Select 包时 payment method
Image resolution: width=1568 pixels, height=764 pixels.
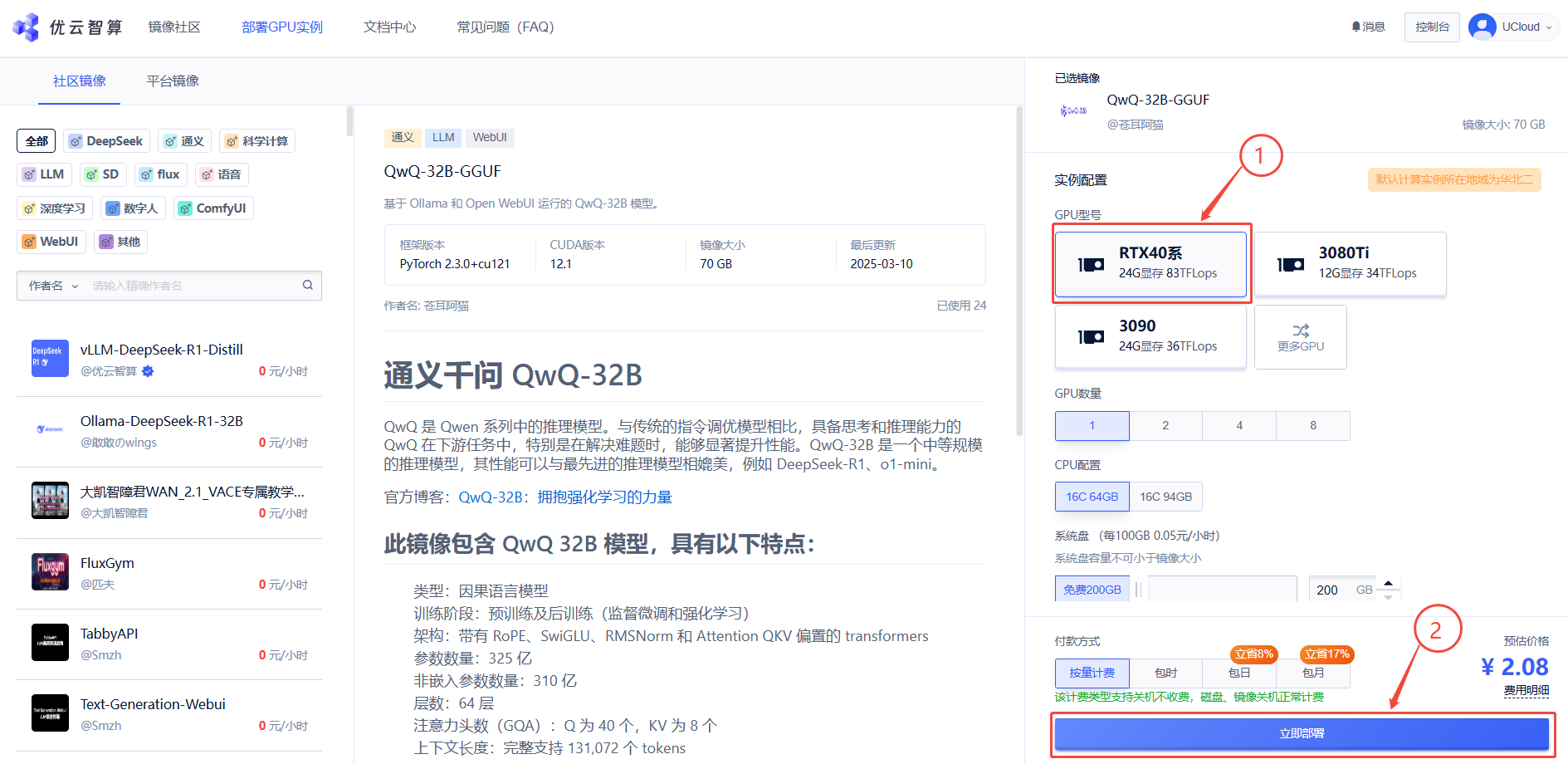tap(1165, 673)
